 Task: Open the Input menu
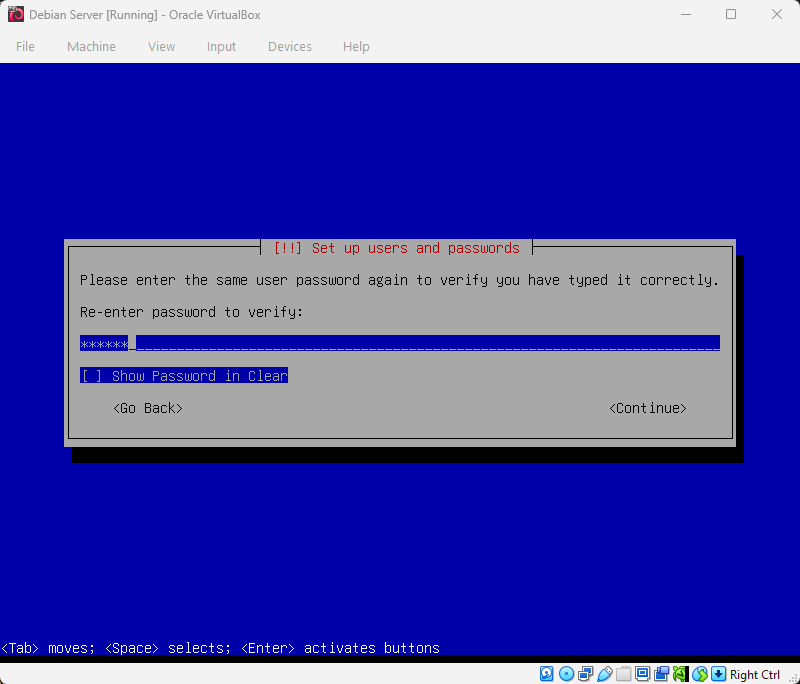click(221, 46)
